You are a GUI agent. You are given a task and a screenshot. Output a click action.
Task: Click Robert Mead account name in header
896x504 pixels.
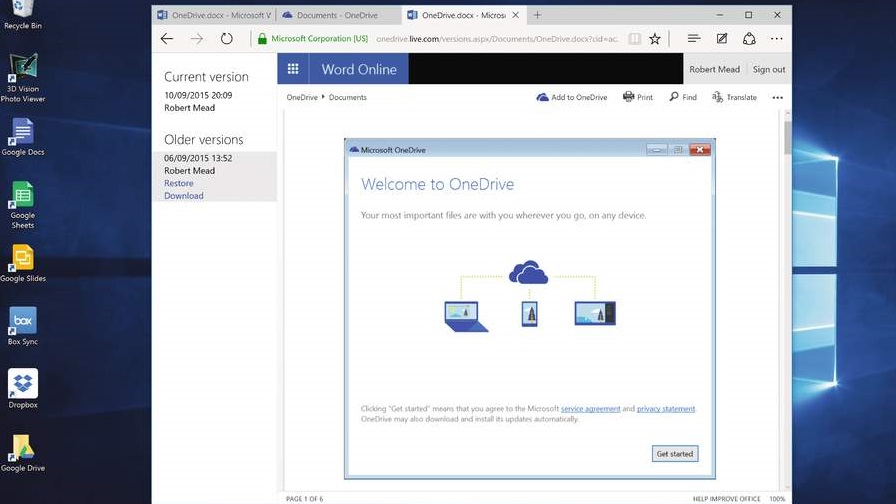click(x=714, y=69)
